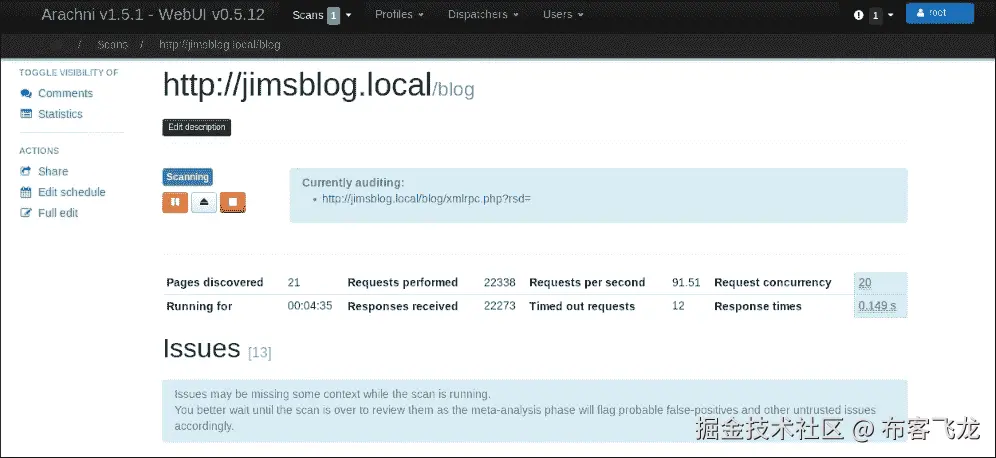Click the Edit description button
Image resolution: width=996 pixels, height=458 pixels.
[197, 127]
